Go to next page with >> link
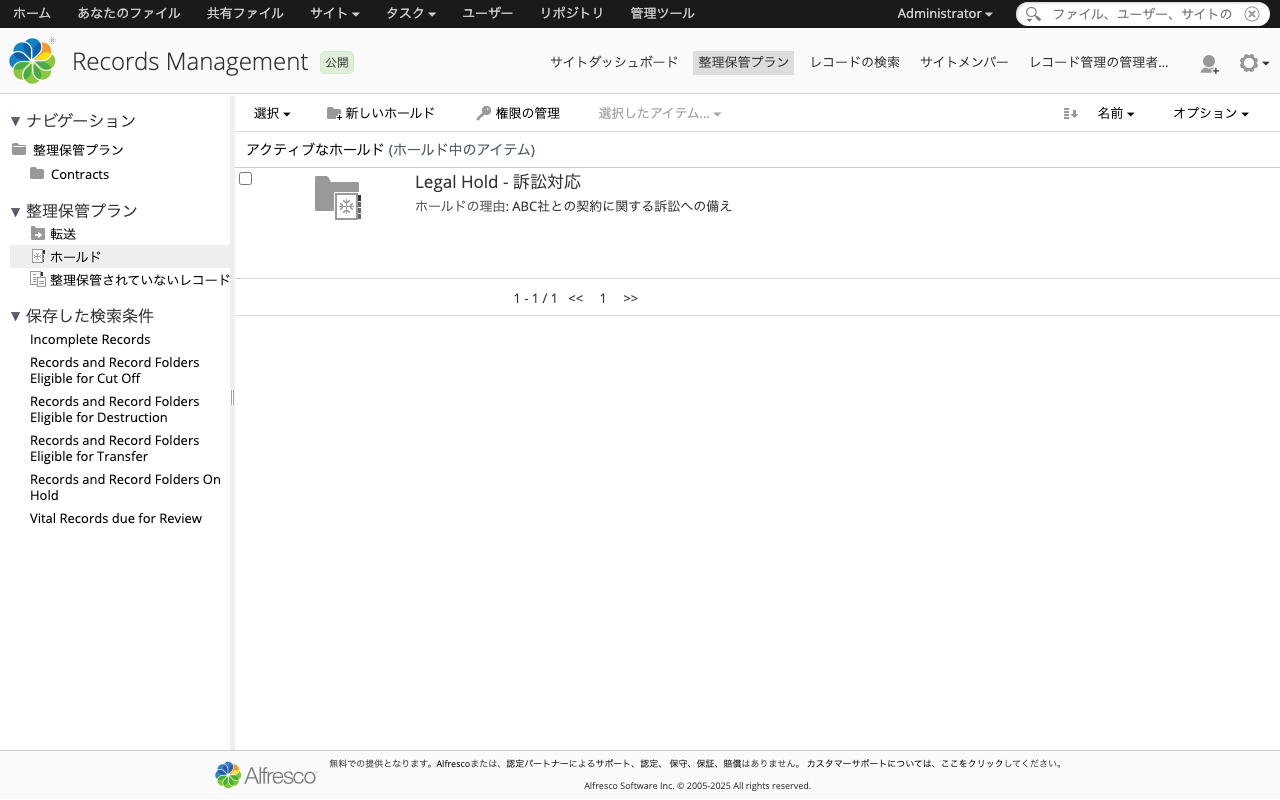 click(x=630, y=298)
